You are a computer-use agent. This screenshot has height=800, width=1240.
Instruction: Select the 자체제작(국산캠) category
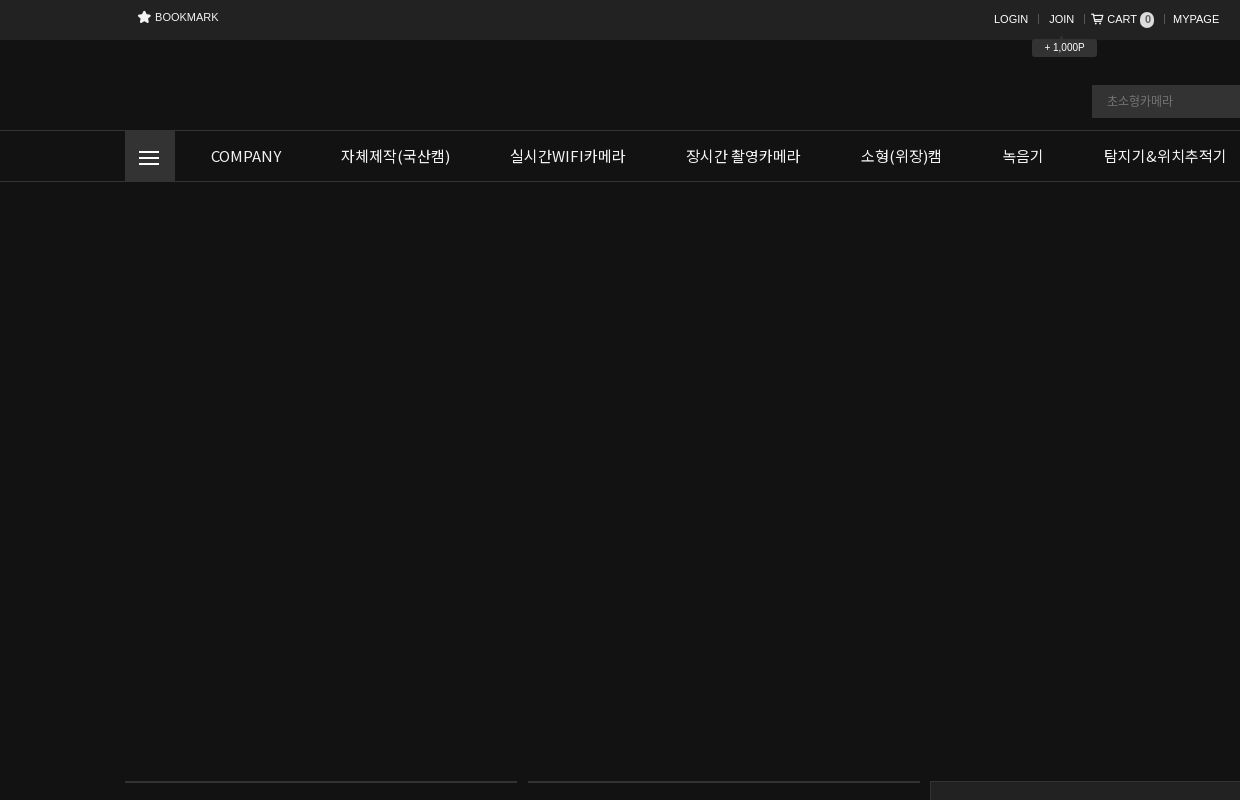395,157
